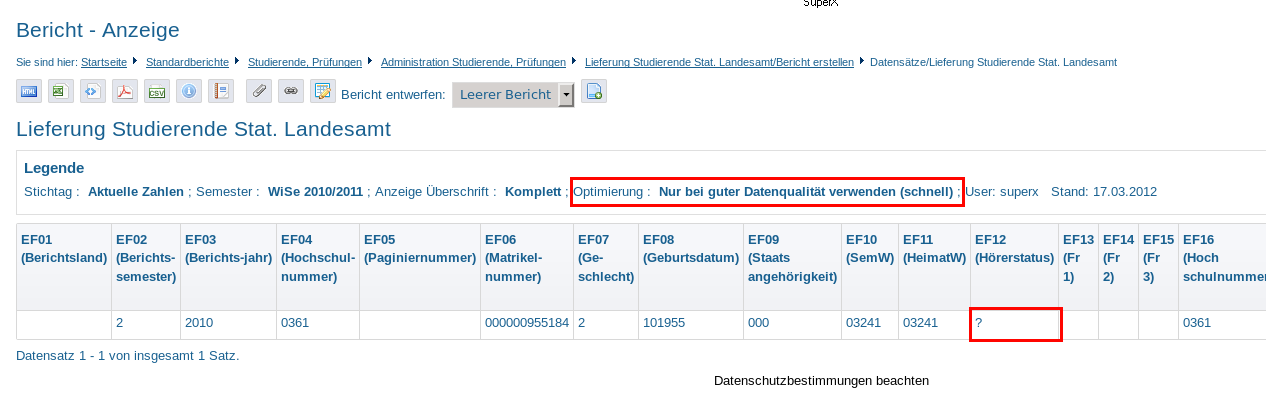Click Datensatz 1 - 1 von insgesamt text

pos(128,355)
